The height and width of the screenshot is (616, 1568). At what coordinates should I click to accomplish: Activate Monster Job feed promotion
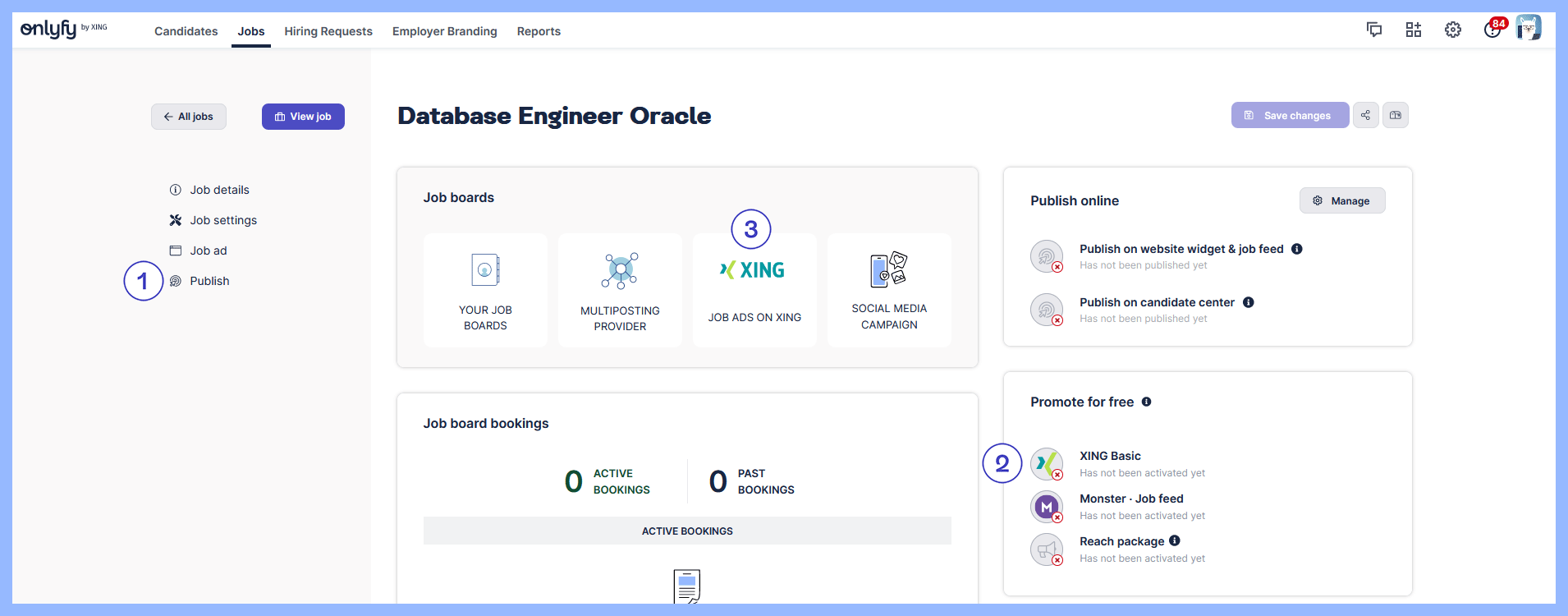pyautogui.click(x=1047, y=507)
